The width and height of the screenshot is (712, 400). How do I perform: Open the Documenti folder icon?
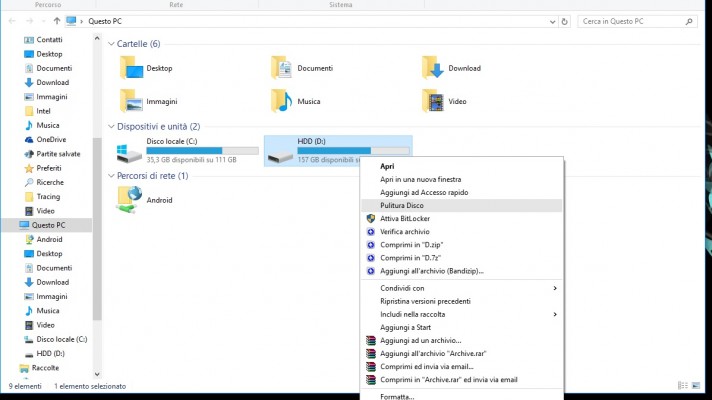click(282, 68)
